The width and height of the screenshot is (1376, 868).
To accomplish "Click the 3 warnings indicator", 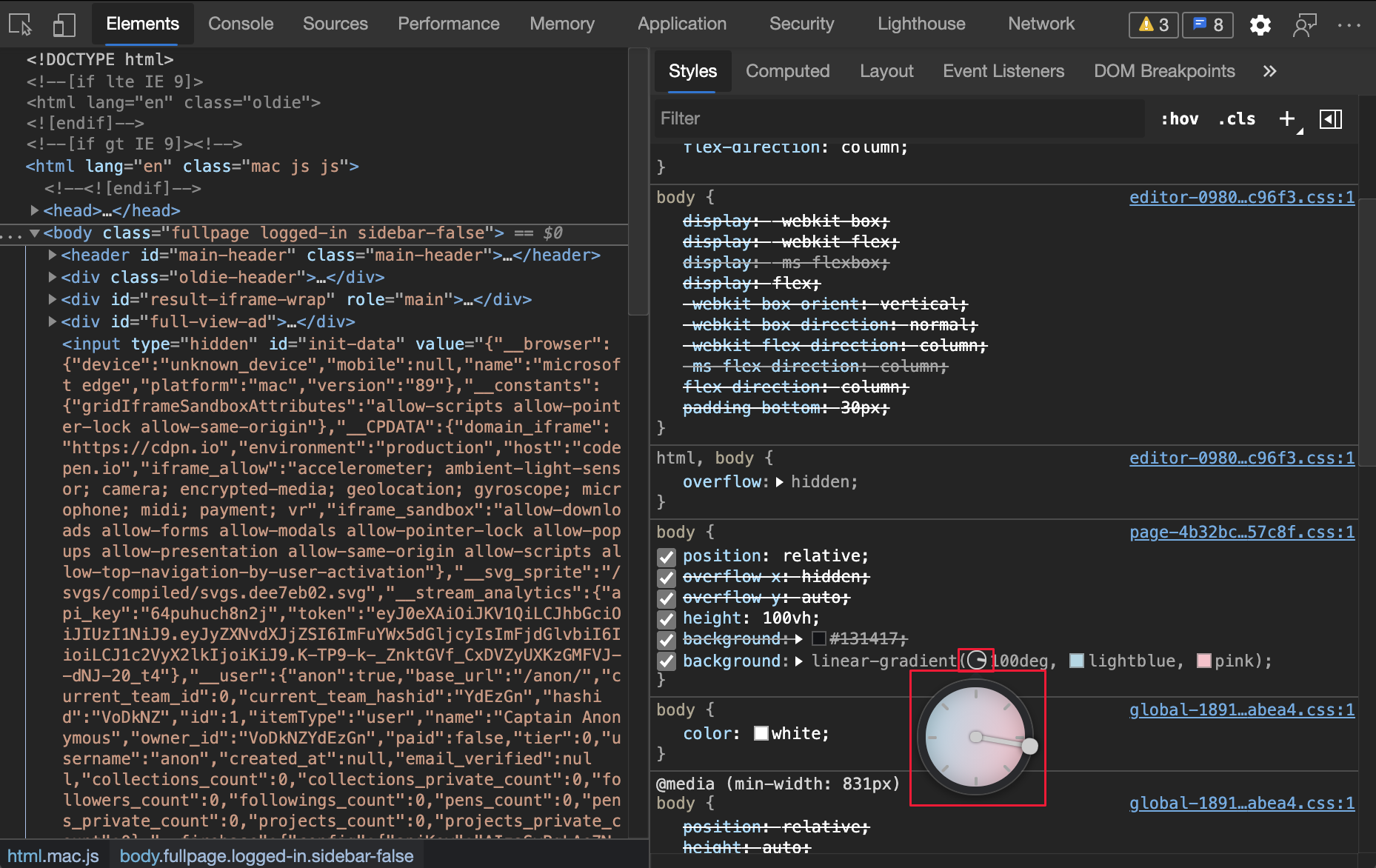I will click(x=1153, y=24).
